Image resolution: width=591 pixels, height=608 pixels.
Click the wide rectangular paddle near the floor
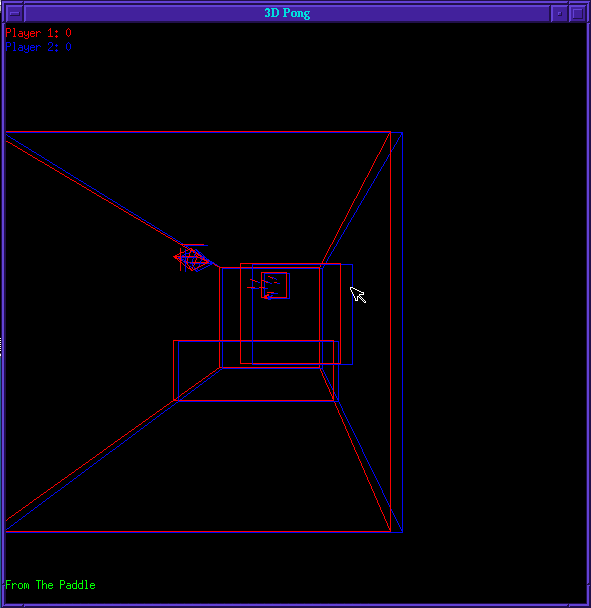tap(256, 371)
